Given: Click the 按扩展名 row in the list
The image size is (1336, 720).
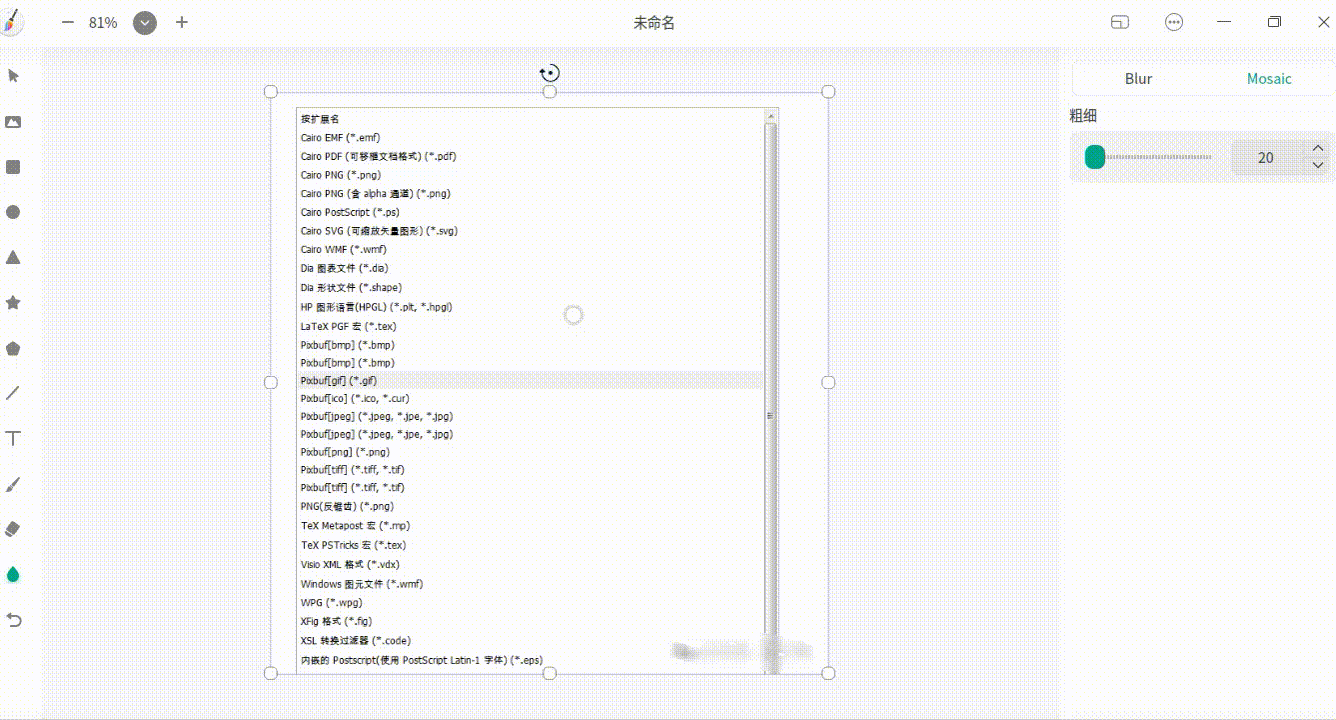Looking at the screenshot, I should 531,119.
